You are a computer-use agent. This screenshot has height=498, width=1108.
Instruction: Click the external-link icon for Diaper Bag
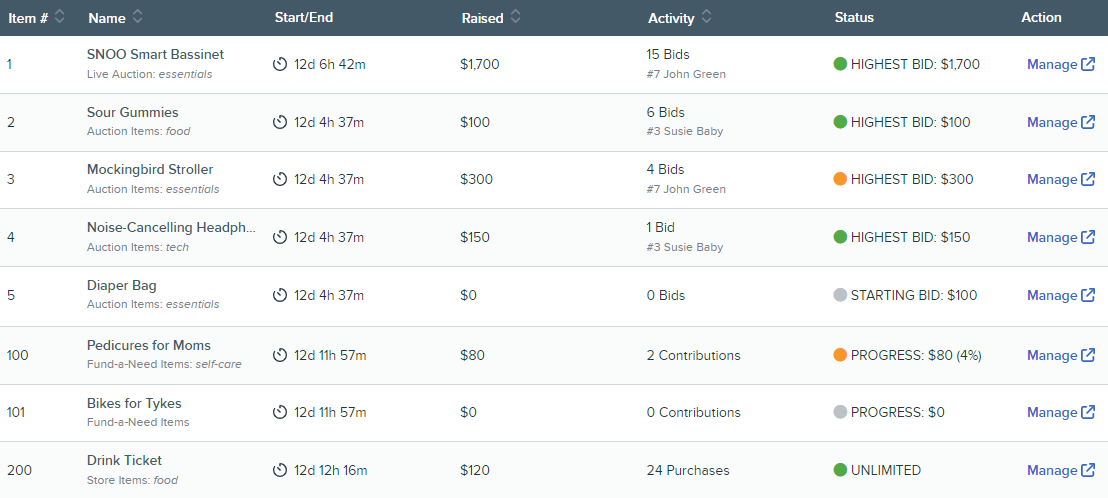(x=1088, y=295)
